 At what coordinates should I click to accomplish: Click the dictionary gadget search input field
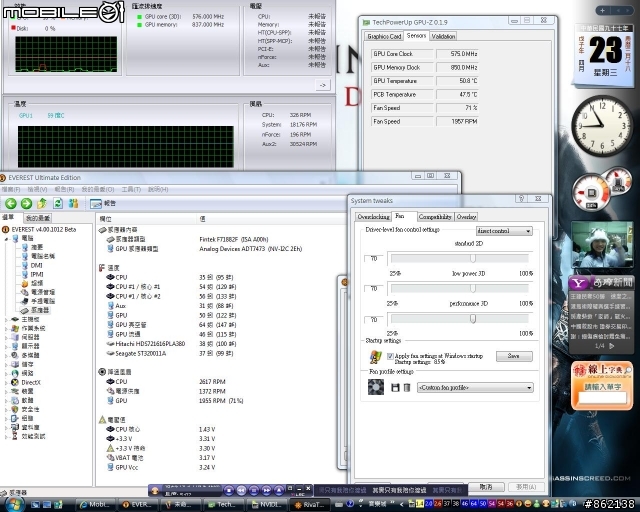click(602, 398)
